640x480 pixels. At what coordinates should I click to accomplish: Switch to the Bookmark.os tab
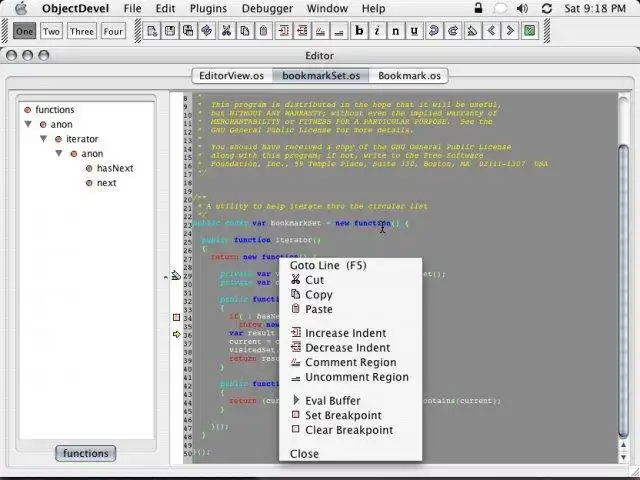tap(409, 76)
